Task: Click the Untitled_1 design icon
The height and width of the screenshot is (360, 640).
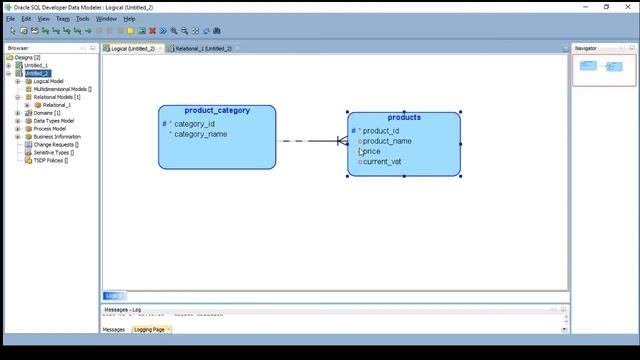Action: (x=19, y=65)
